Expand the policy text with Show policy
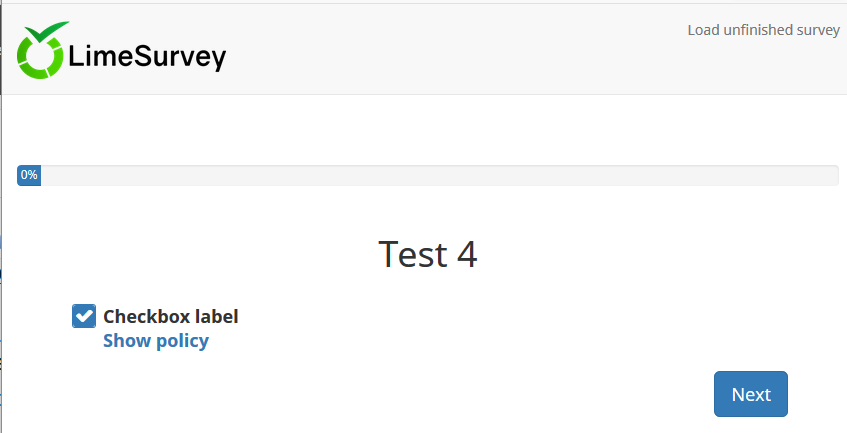 [156, 341]
